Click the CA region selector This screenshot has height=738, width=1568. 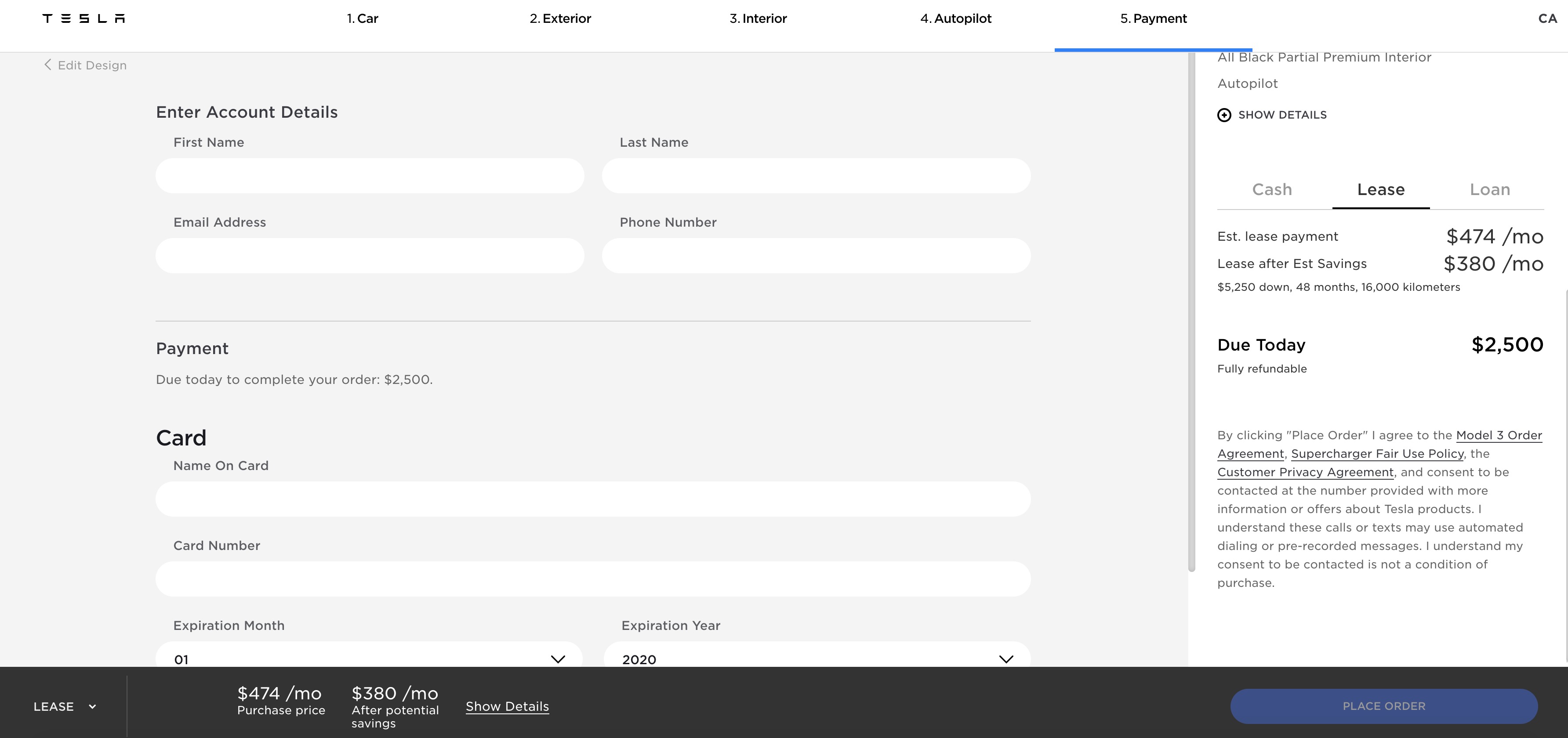tap(1547, 18)
